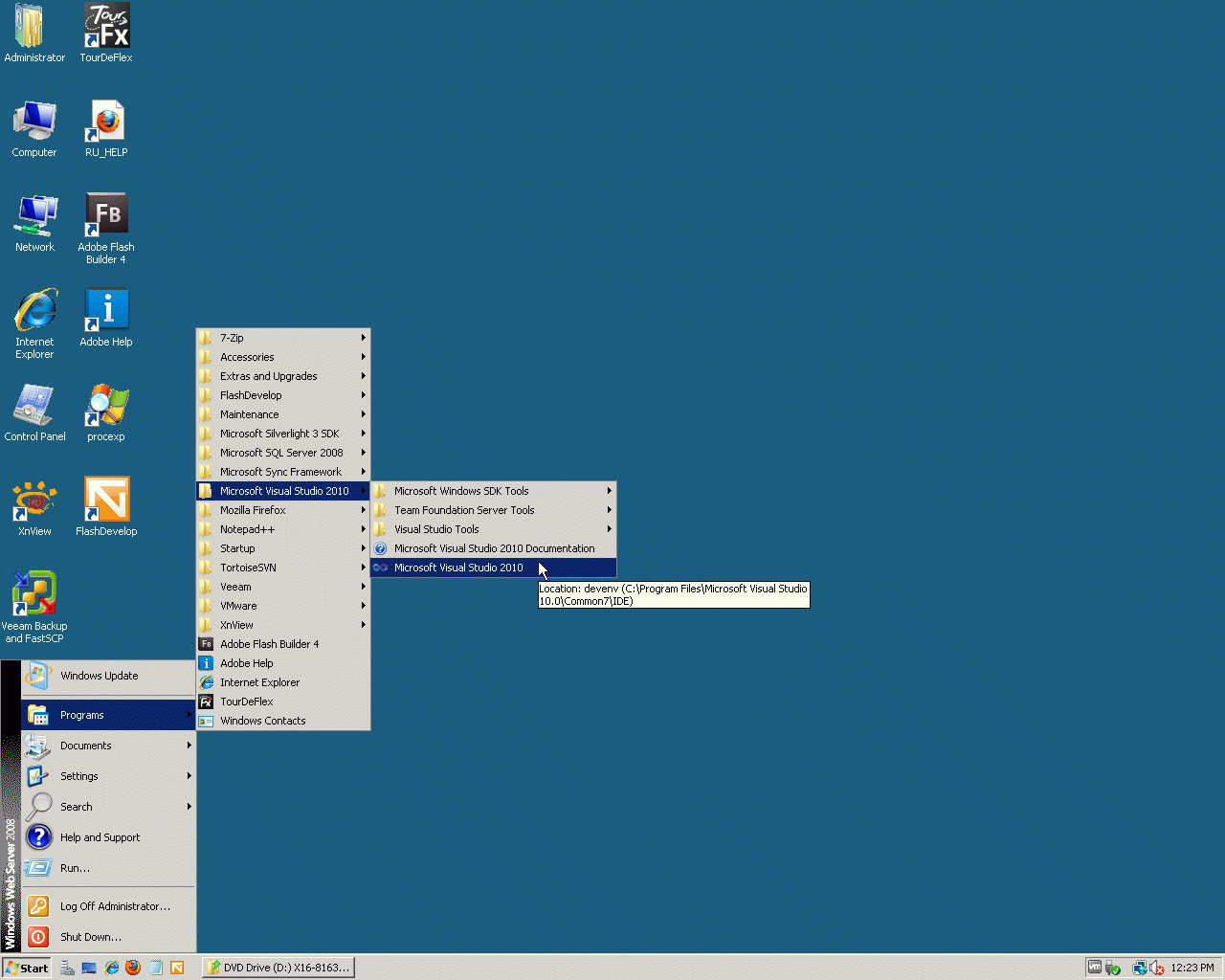Image resolution: width=1225 pixels, height=980 pixels.
Task: Expand the VMware submenu arrow
Action: [364, 606]
